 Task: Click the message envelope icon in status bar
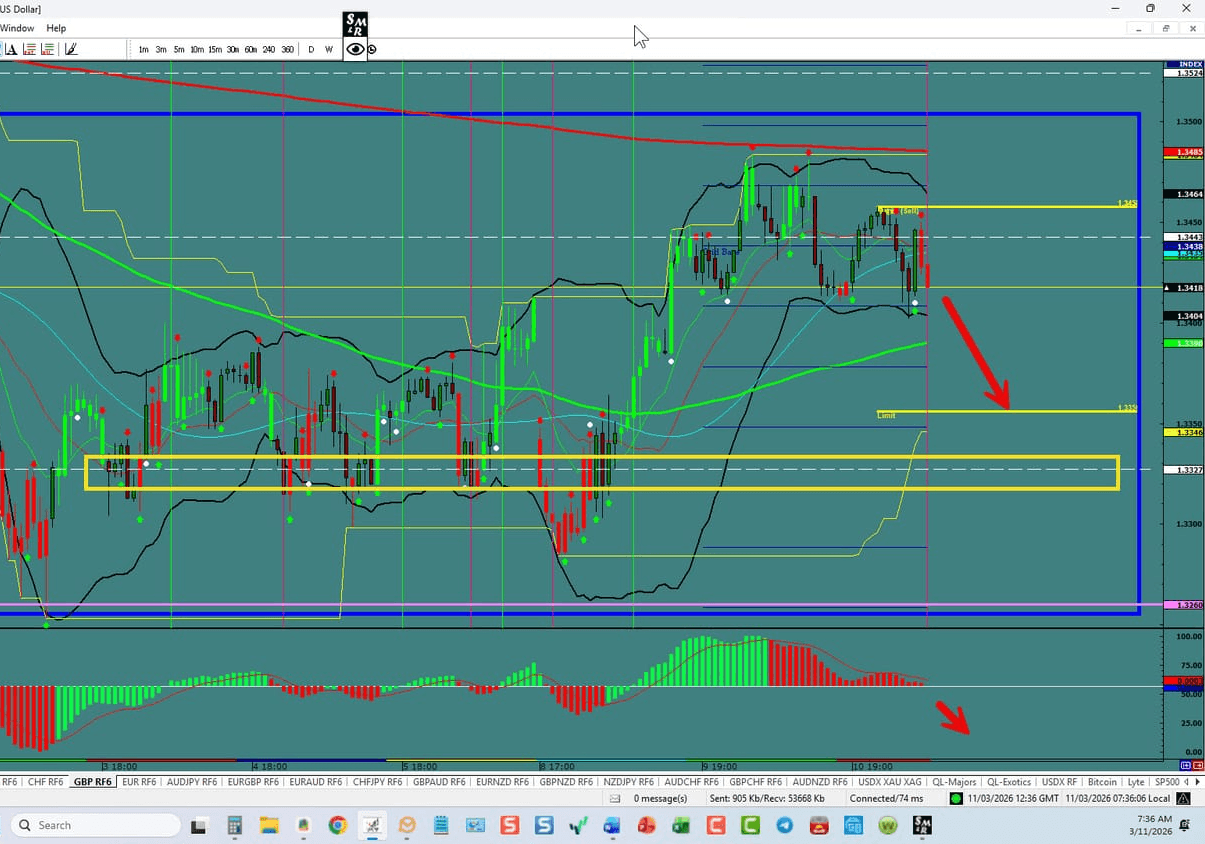click(x=615, y=798)
